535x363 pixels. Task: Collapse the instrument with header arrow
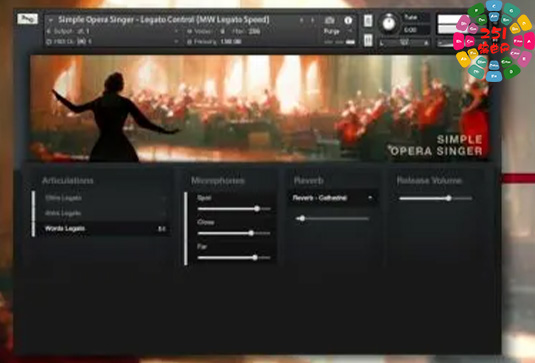pos(50,20)
